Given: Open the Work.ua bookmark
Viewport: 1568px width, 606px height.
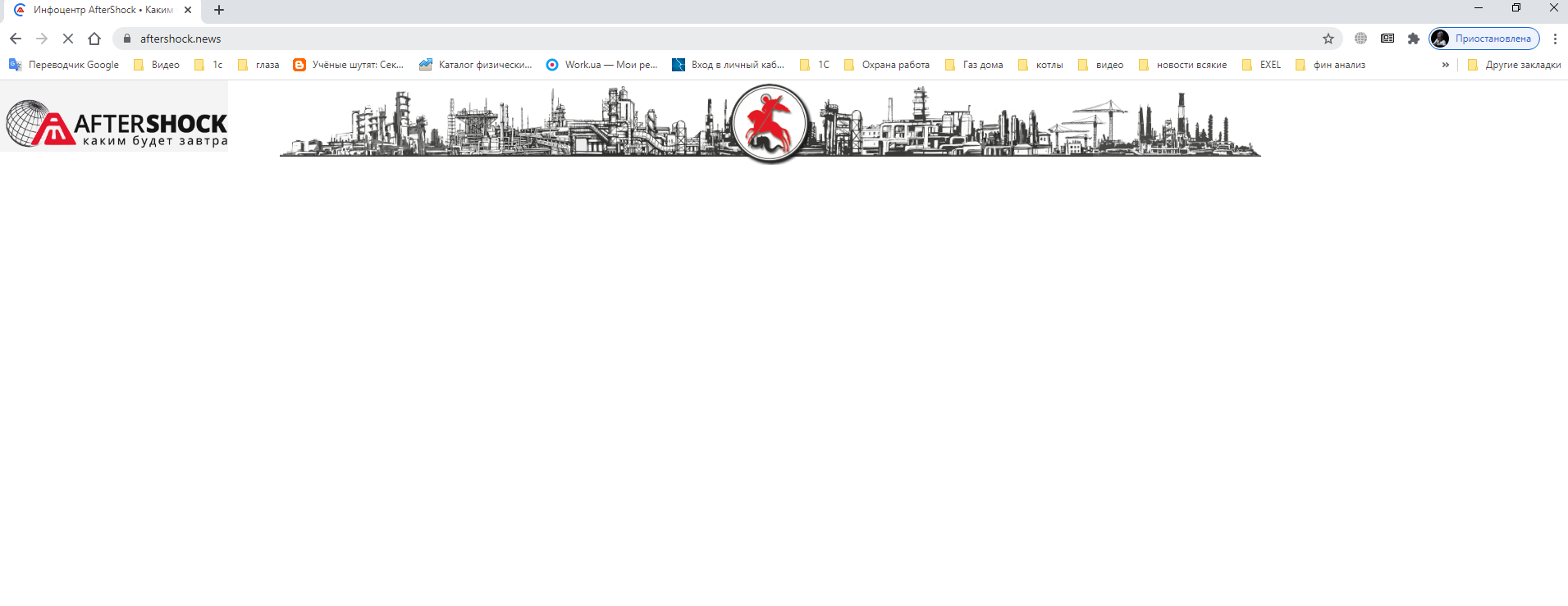Looking at the screenshot, I should 601,65.
